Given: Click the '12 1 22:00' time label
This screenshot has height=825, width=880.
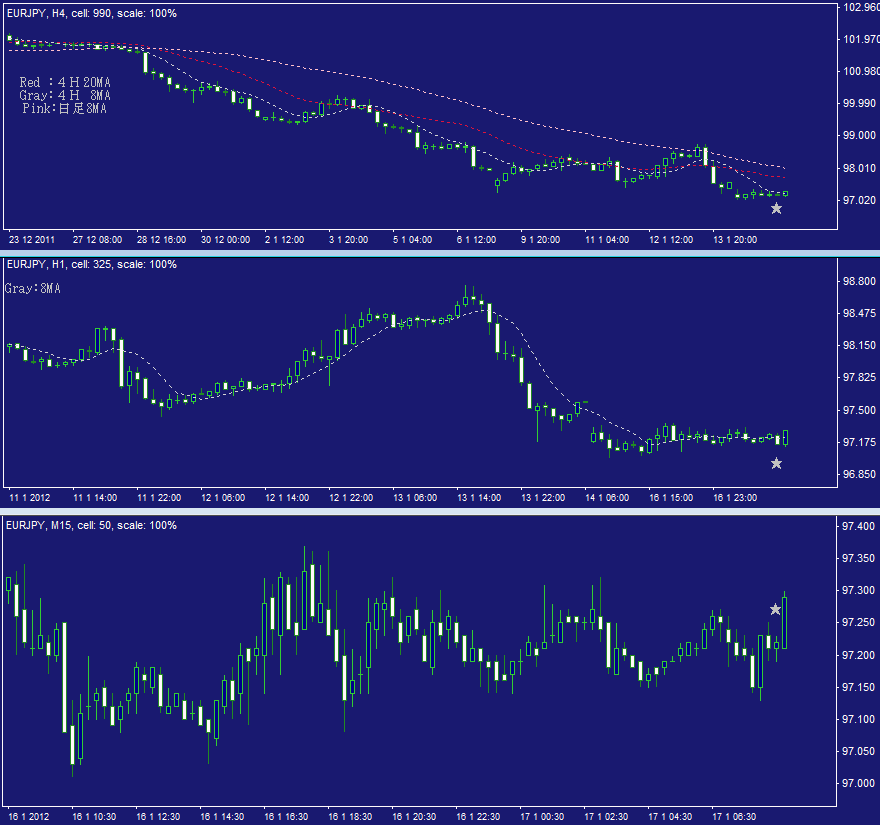Looking at the screenshot, I should [x=351, y=498].
